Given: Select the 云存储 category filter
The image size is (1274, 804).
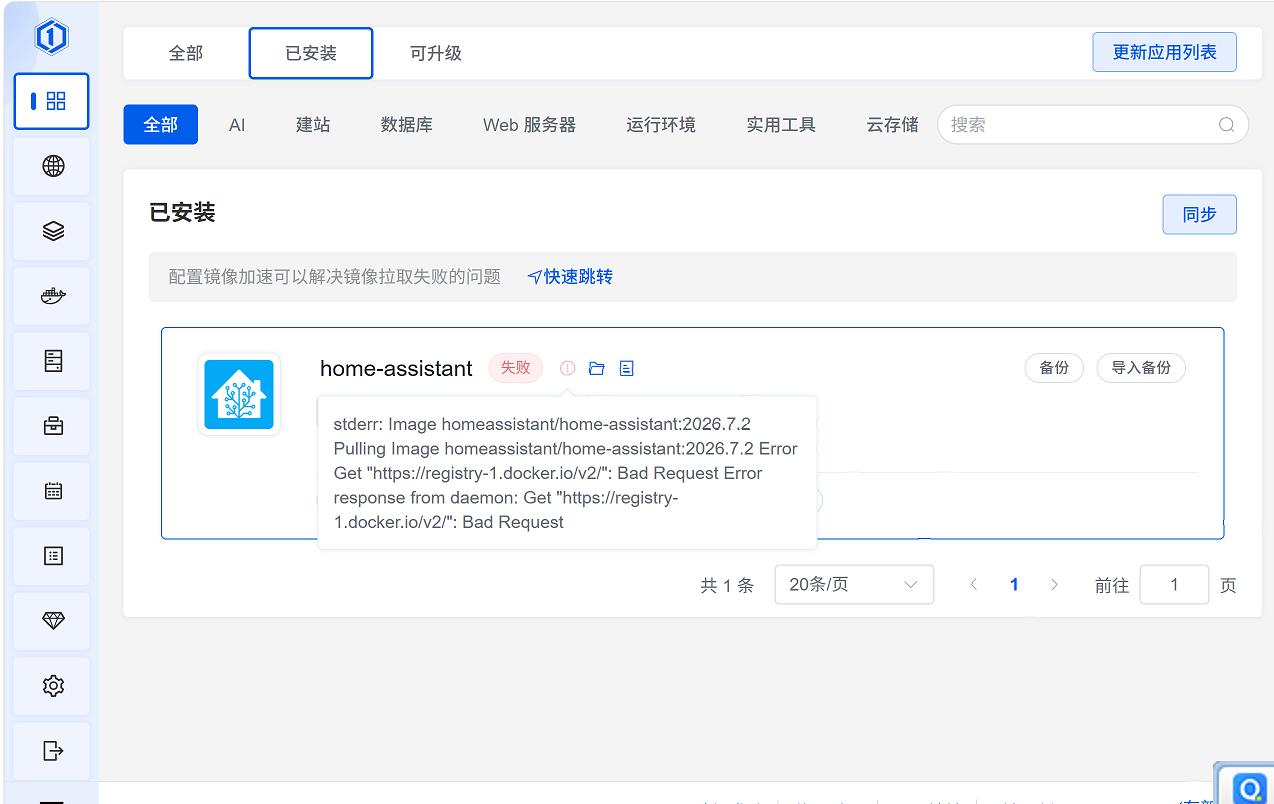Looking at the screenshot, I should coord(892,125).
